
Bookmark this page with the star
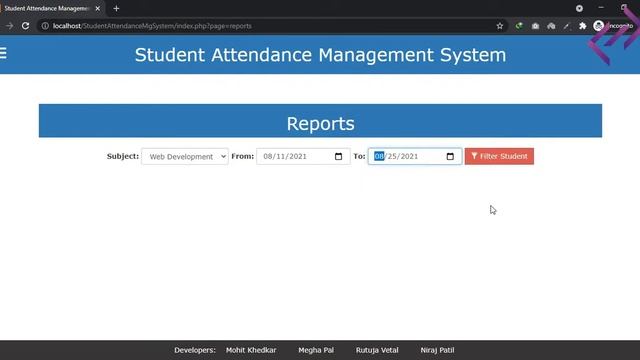point(500,26)
